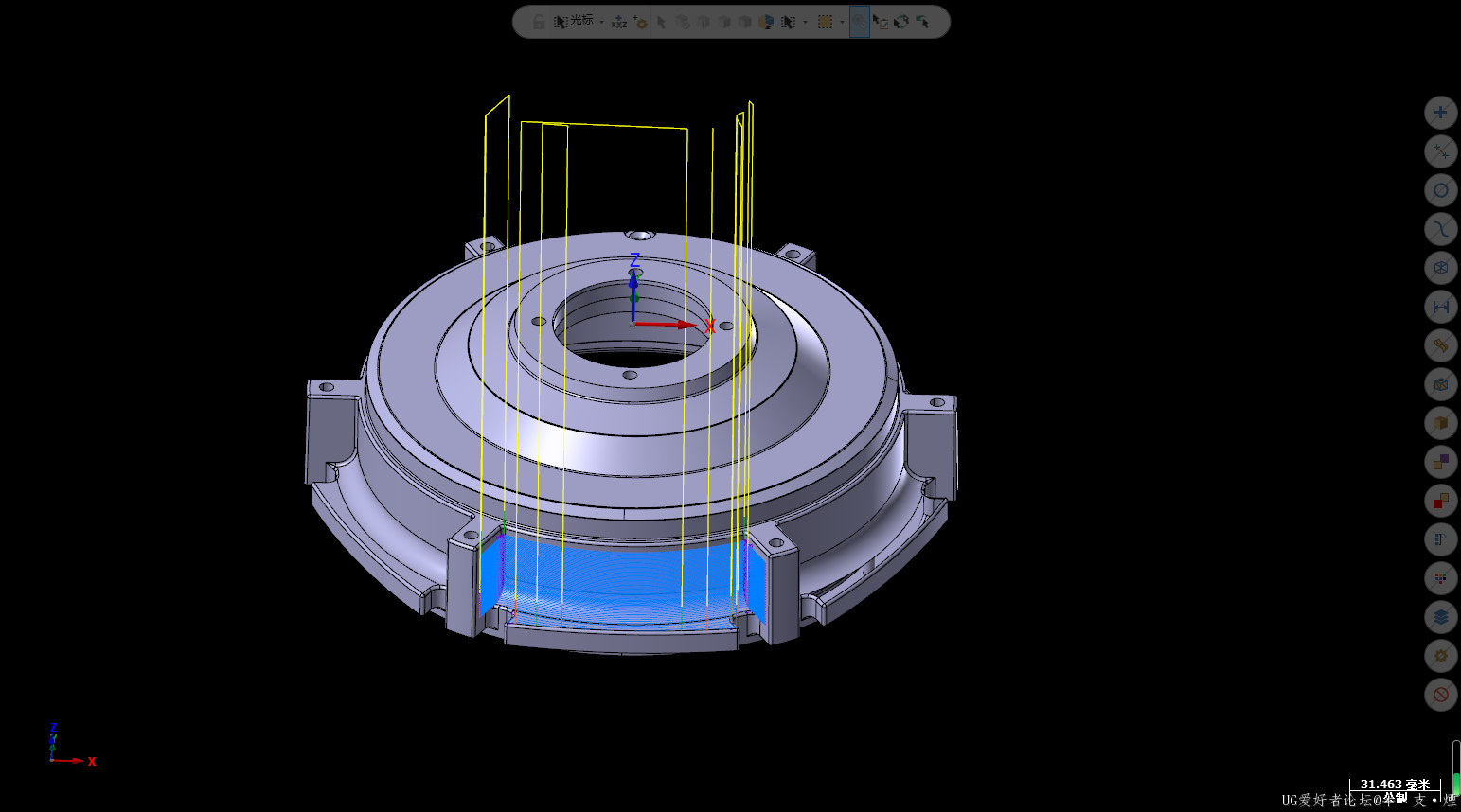Click the plain arrow pointer icon
This screenshot has height=812, width=1461.
[x=662, y=22]
